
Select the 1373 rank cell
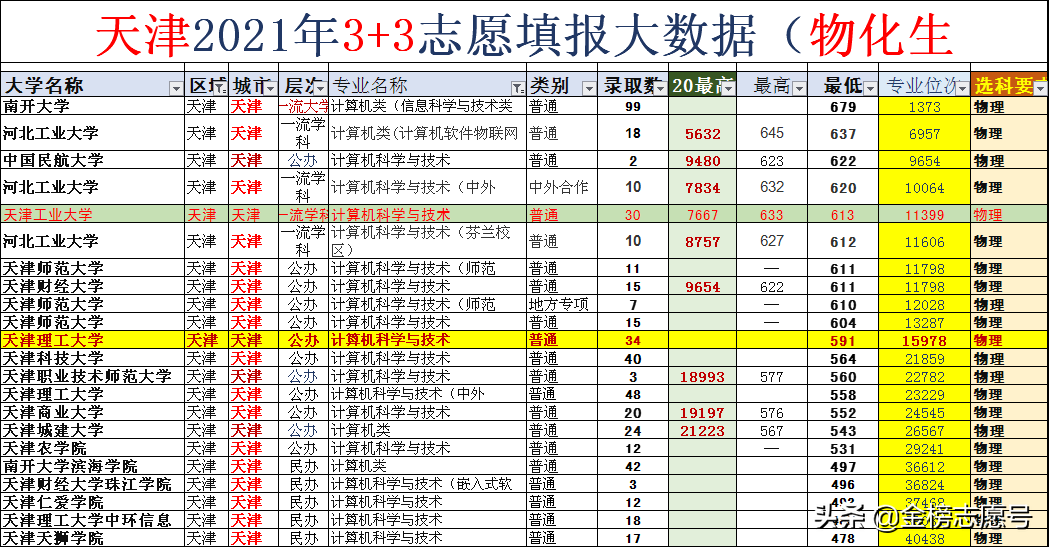coord(925,106)
